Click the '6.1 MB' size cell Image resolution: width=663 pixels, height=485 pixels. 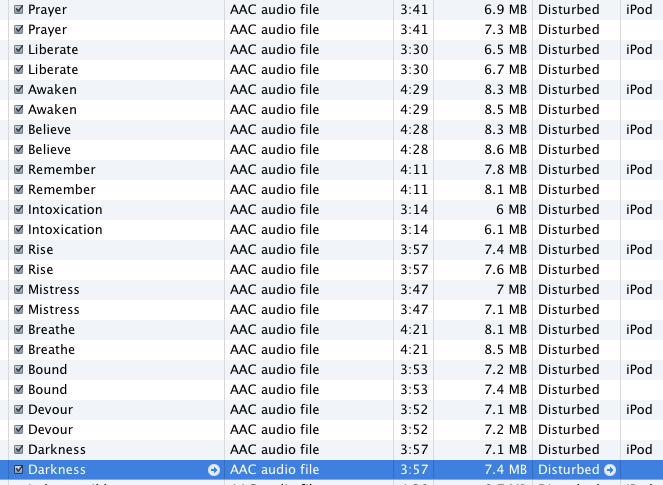505,229
